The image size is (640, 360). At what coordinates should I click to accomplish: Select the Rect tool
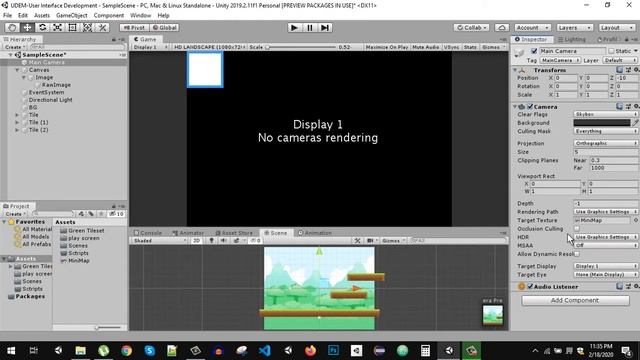72,28
